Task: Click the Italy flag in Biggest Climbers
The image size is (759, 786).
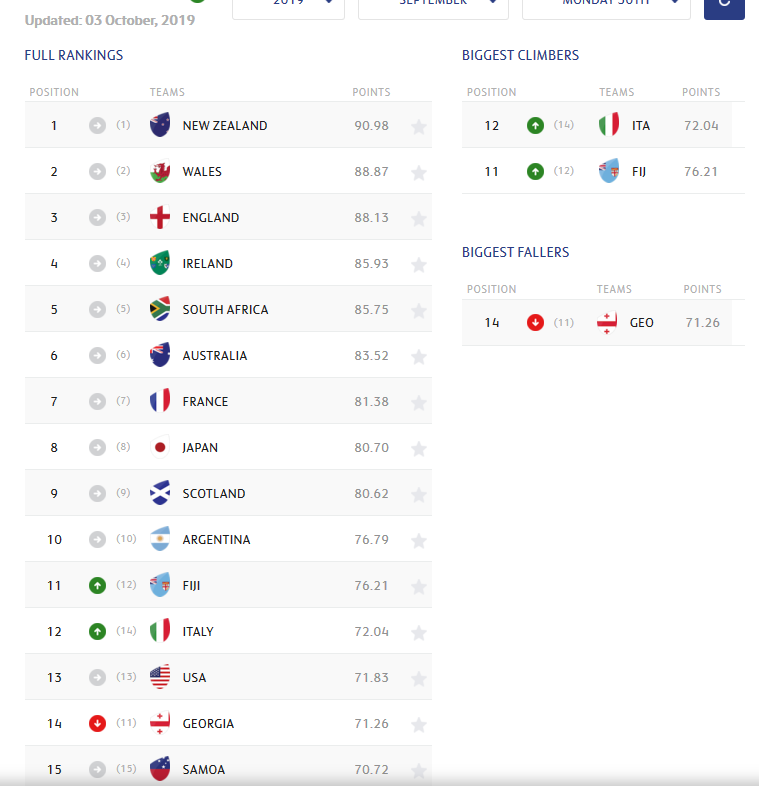Action: point(609,125)
